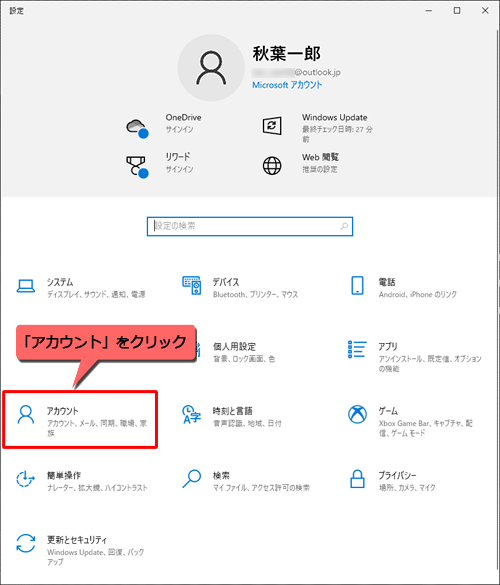Open the OneDrive サインイン label
Screen dimensions: 500x585
tap(179, 129)
